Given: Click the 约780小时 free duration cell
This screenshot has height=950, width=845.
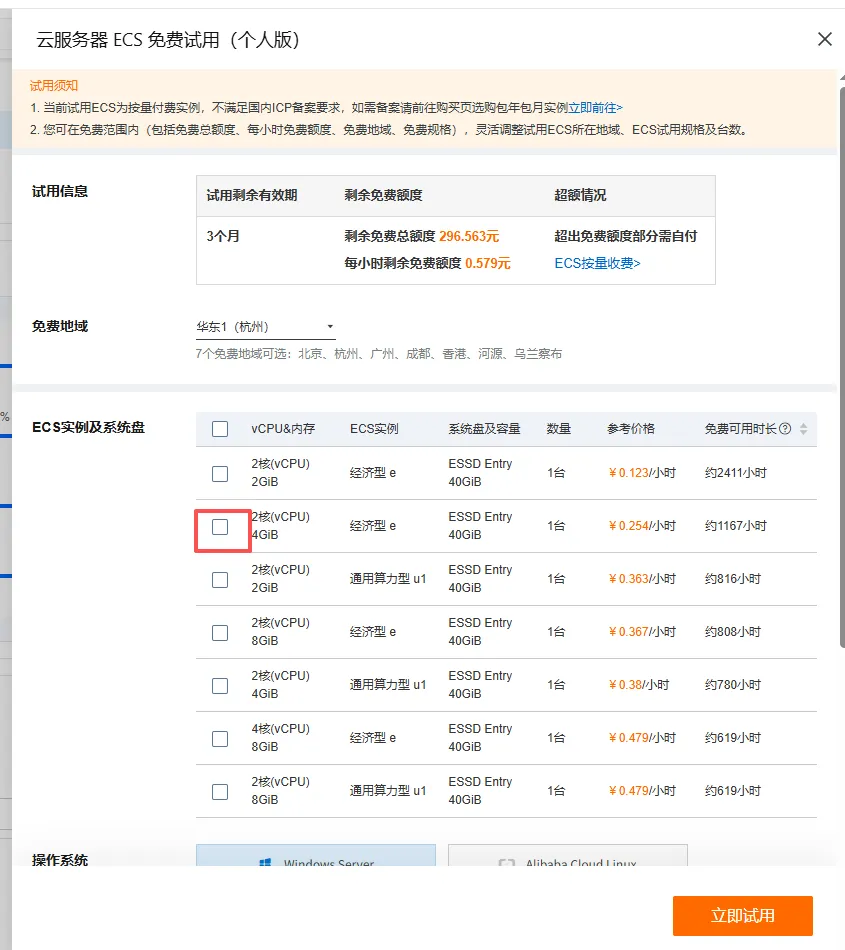Looking at the screenshot, I should pos(732,685).
